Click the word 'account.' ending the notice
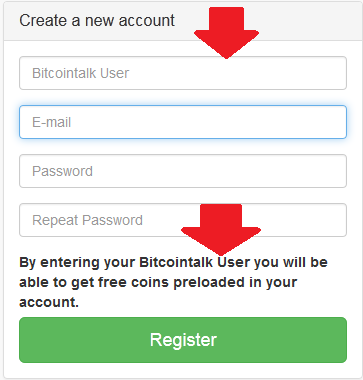The image size is (363, 380). point(49,302)
